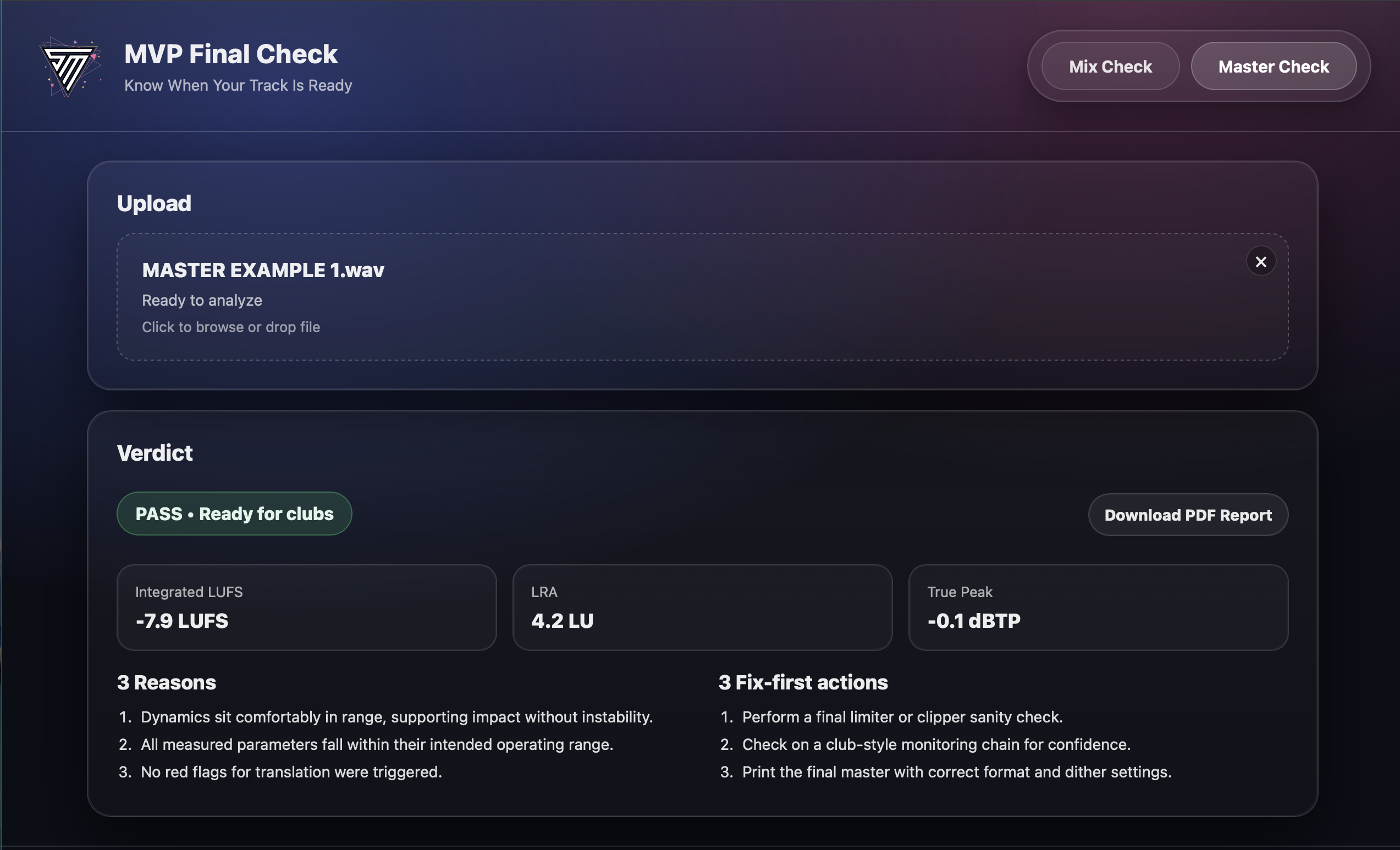The width and height of the screenshot is (1400, 850).
Task: Click the limiter or clipper sanity check action
Action: coord(902,717)
